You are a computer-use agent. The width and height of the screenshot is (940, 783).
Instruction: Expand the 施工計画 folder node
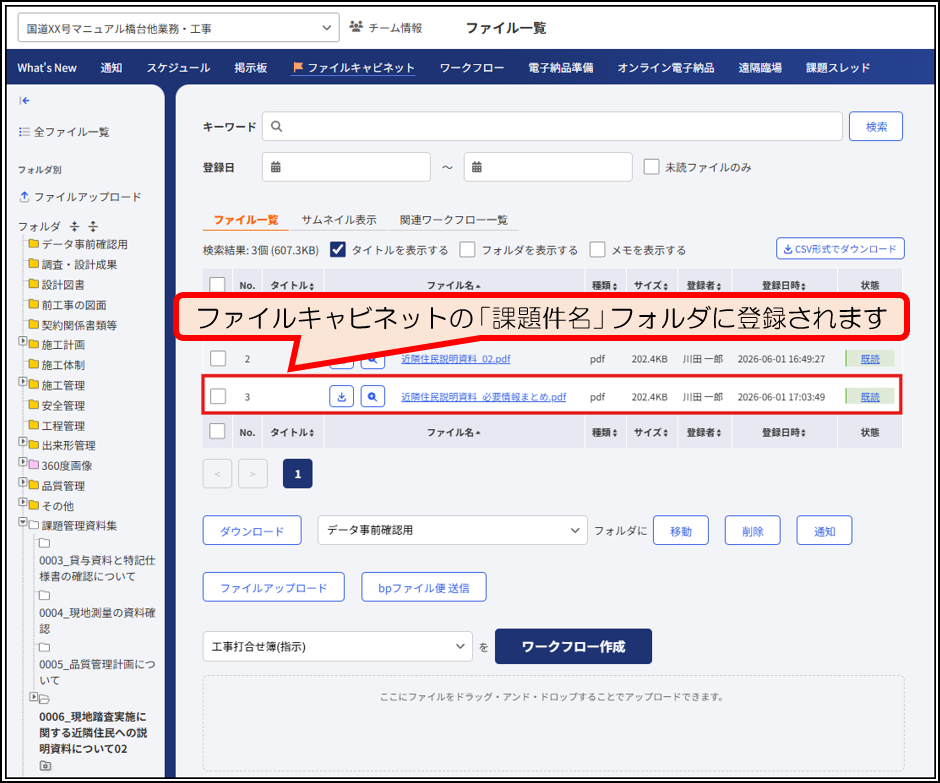pyautogui.click(x=23, y=341)
